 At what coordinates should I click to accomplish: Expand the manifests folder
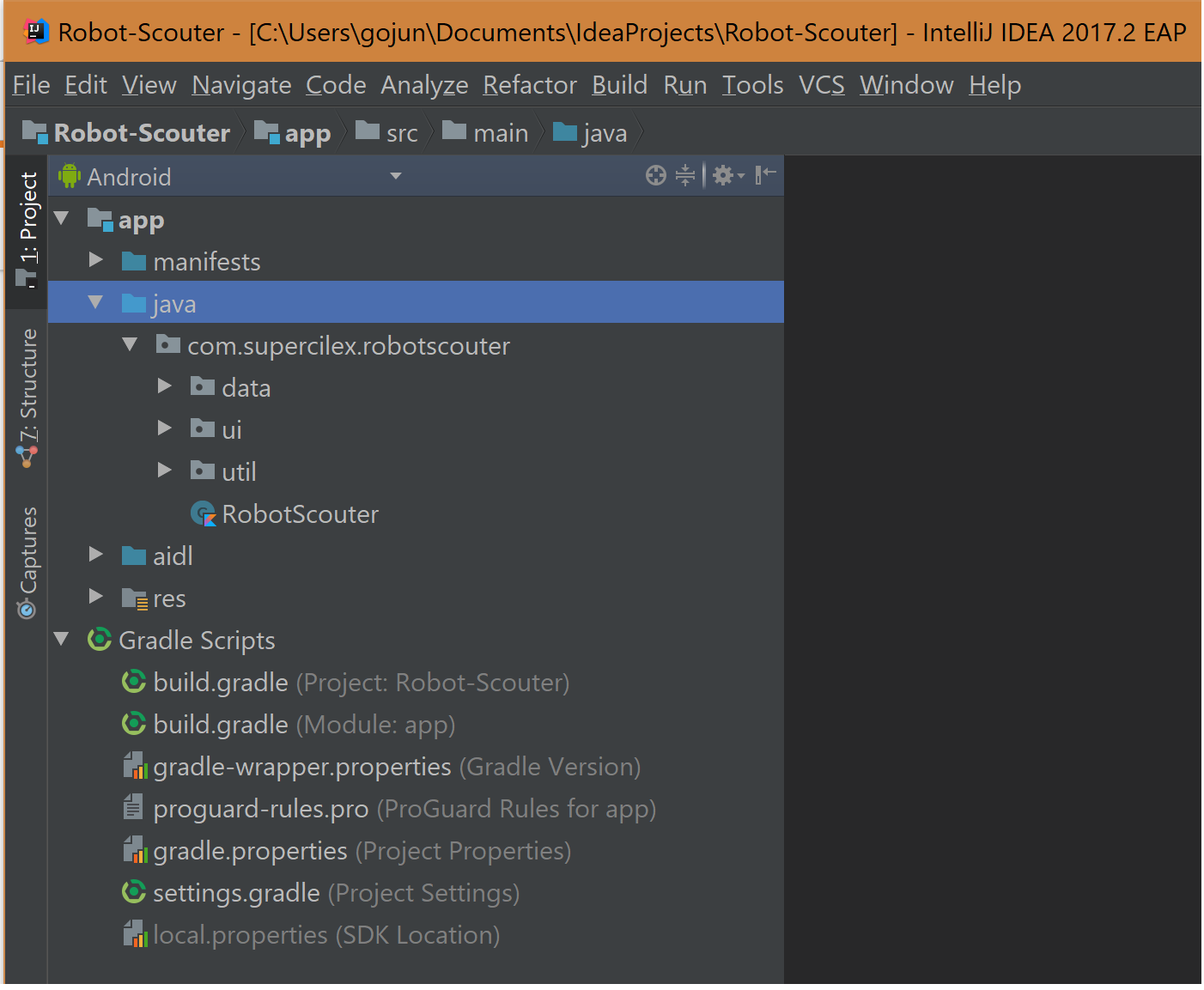tap(95, 260)
